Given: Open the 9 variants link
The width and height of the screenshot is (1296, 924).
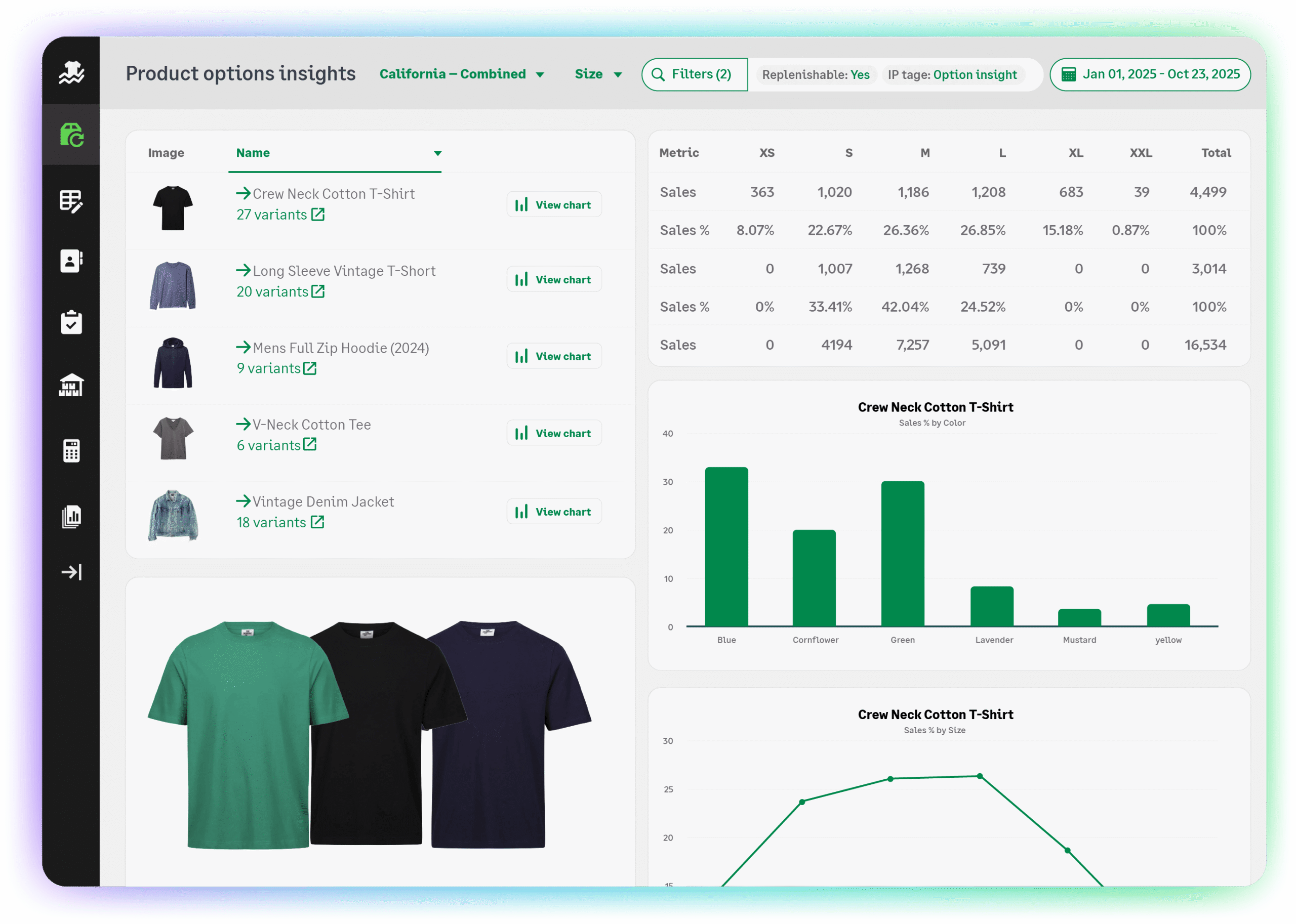Looking at the screenshot, I should pos(269,368).
